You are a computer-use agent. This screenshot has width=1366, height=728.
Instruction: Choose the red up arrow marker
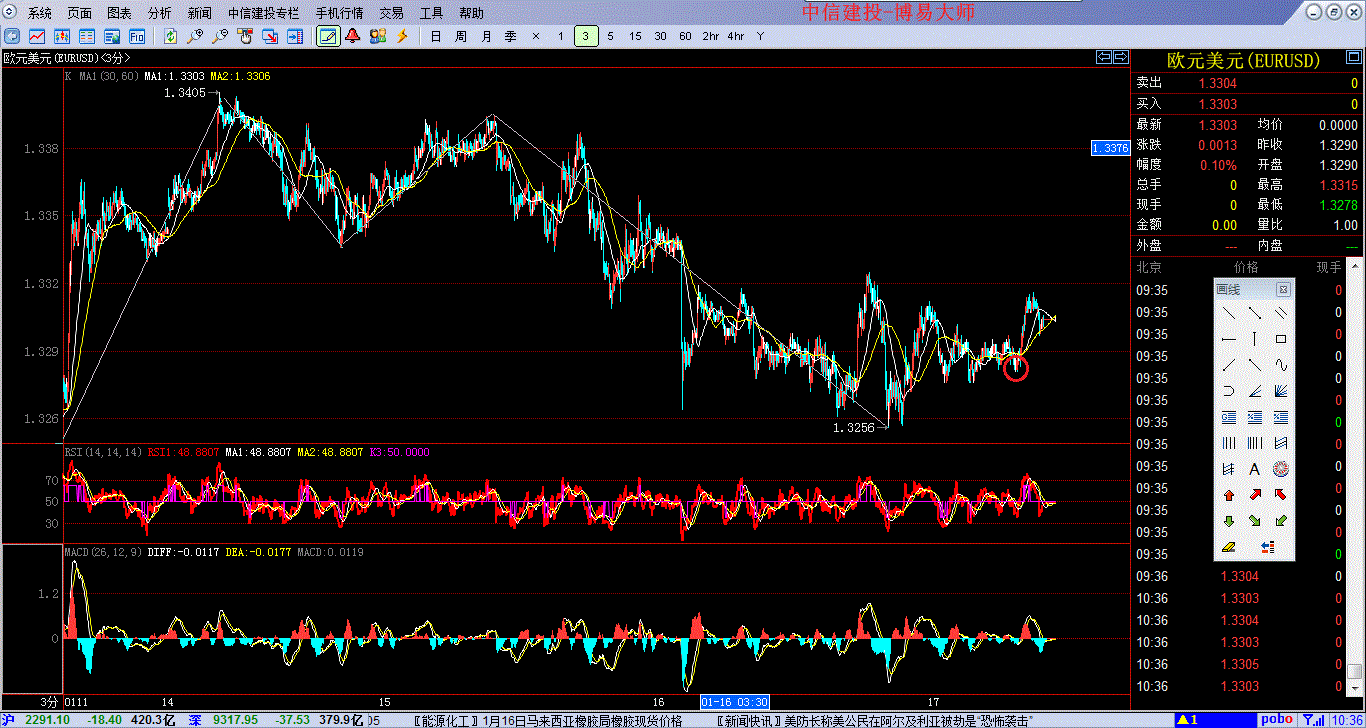pyautogui.click(x=1229, y=495)
